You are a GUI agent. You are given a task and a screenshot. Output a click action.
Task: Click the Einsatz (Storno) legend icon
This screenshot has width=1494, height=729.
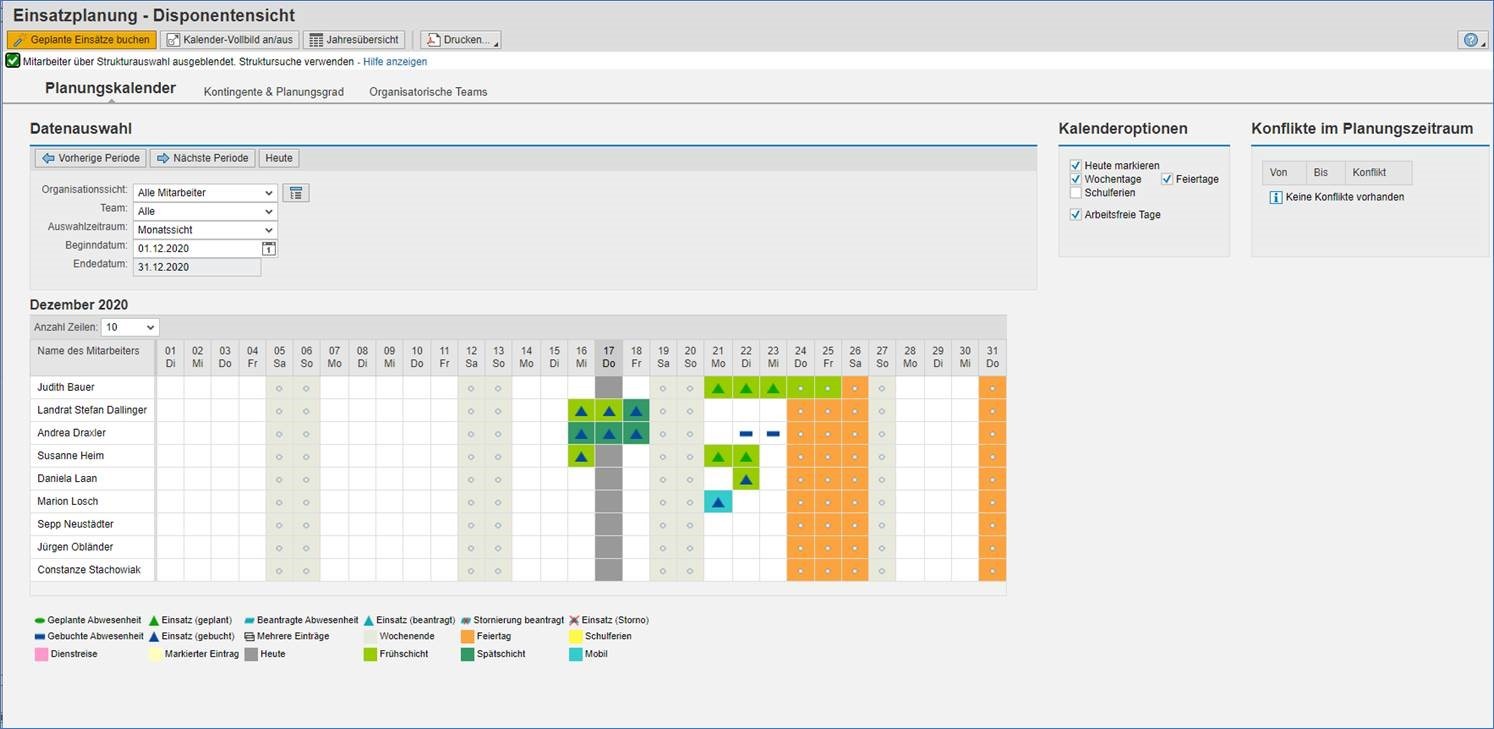pyautogui.click(x=574, y=620)
